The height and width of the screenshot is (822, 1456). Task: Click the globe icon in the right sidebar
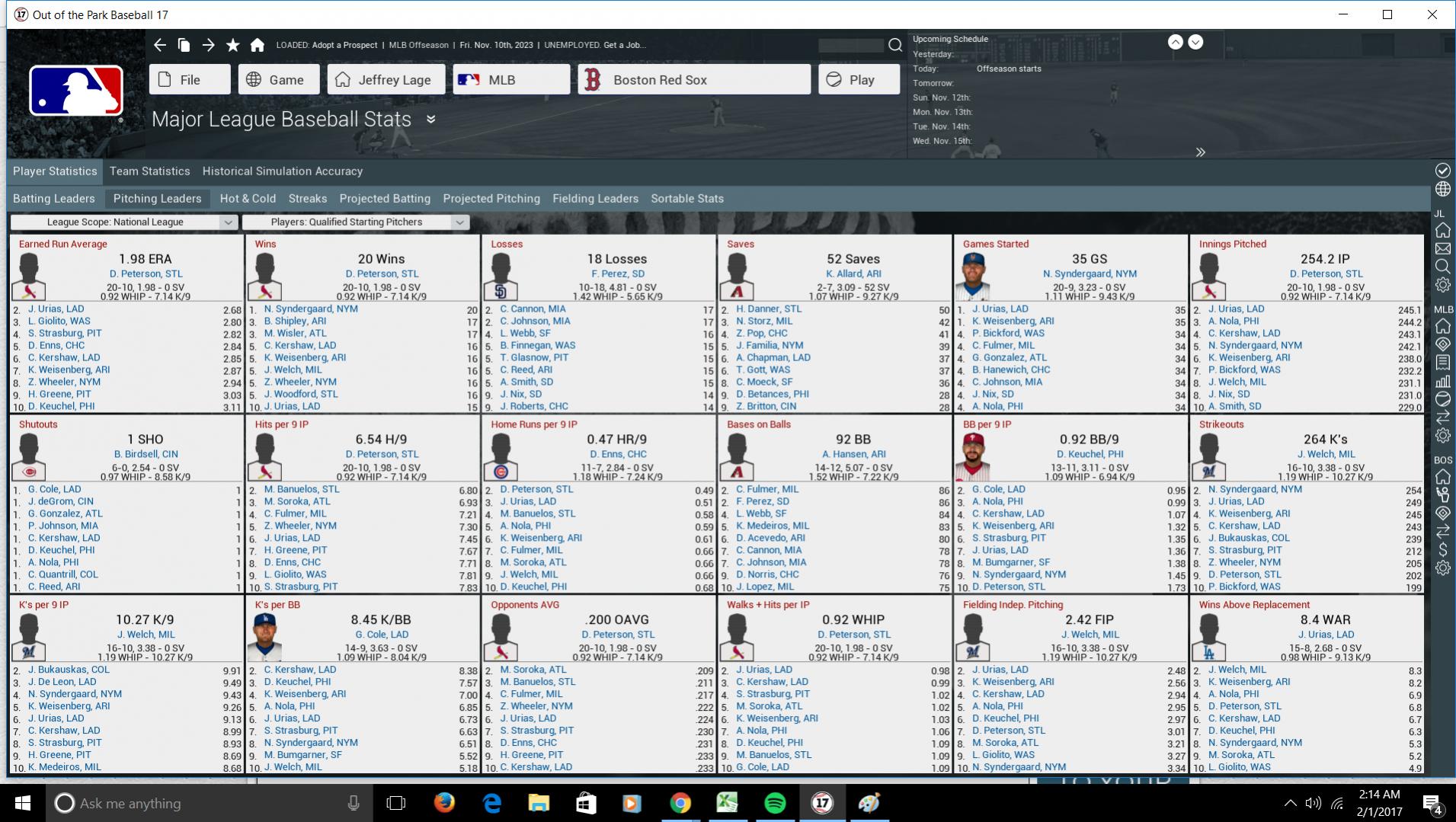pyautogui.click(x=1442, y=189)
